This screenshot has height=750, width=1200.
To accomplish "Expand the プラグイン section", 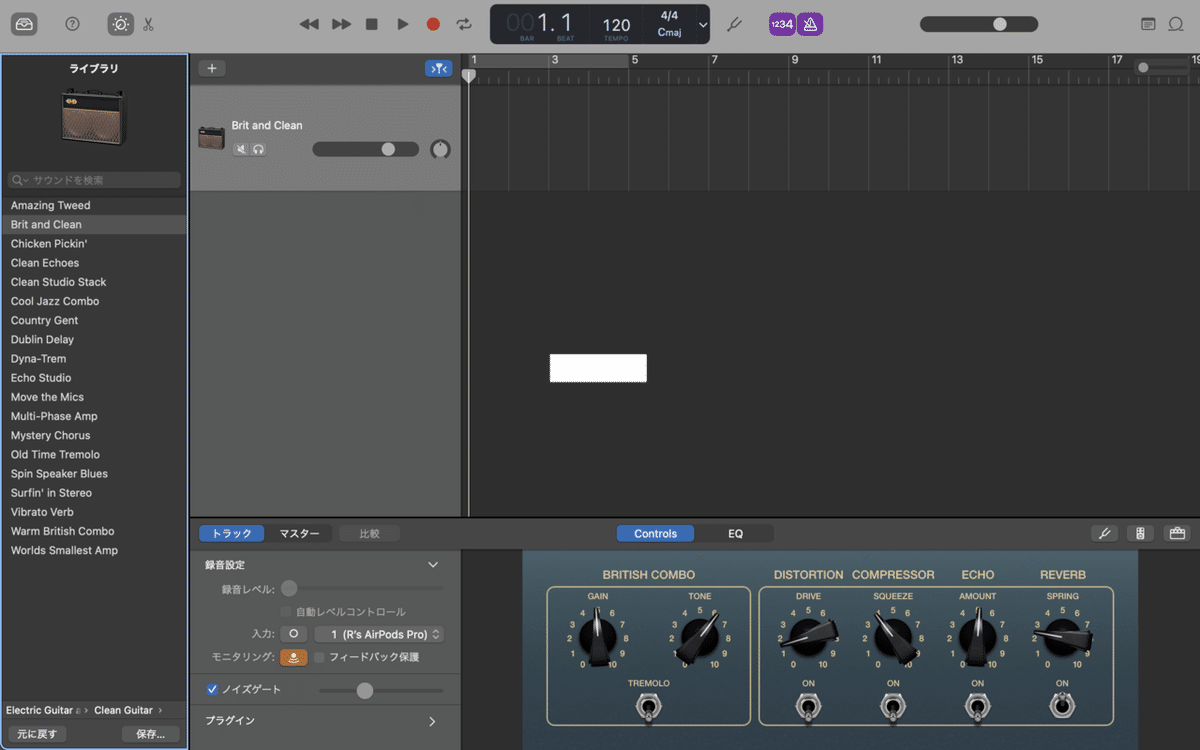I will point(432,721).
